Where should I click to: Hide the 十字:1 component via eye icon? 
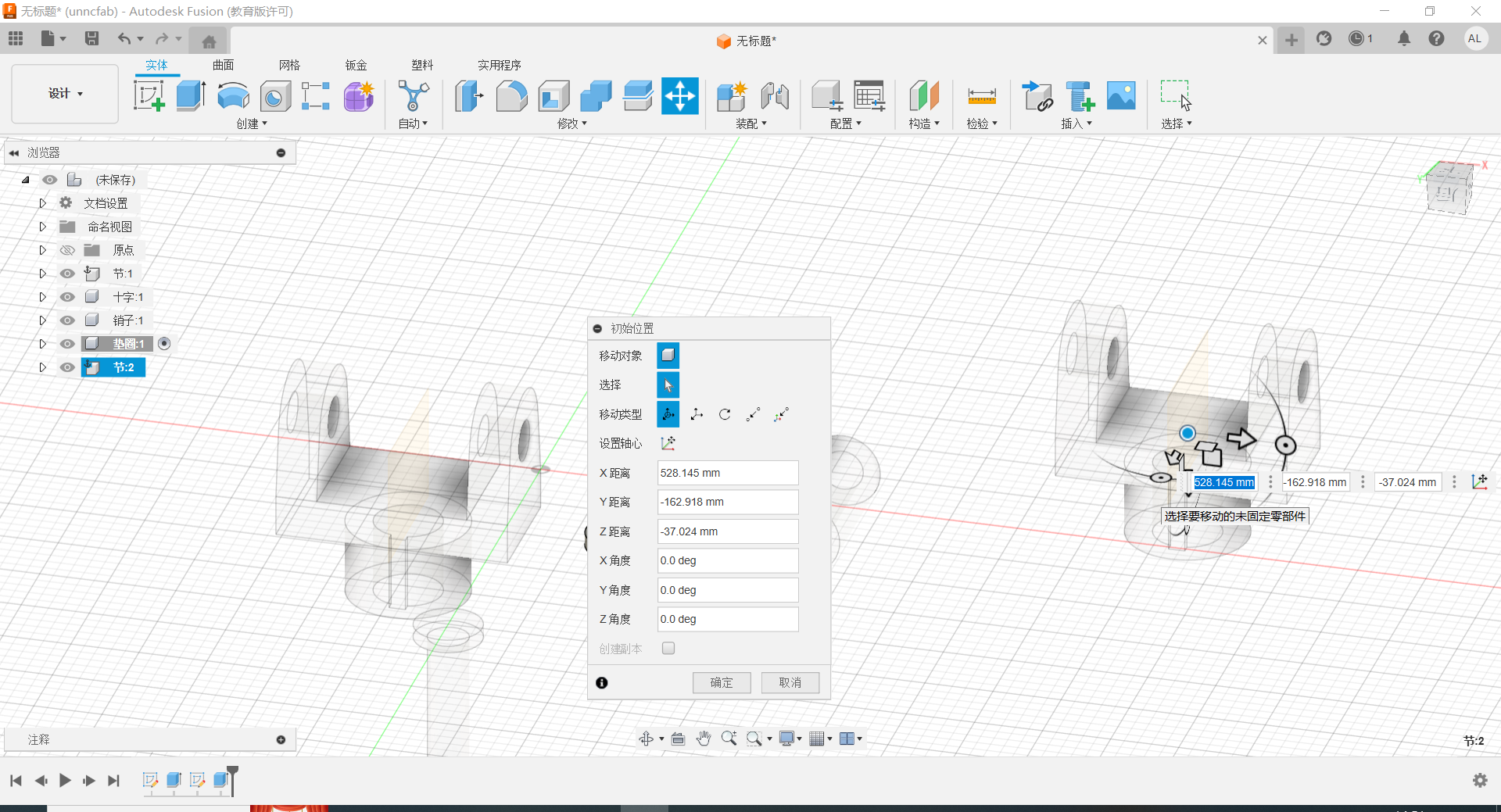(68, 297)
